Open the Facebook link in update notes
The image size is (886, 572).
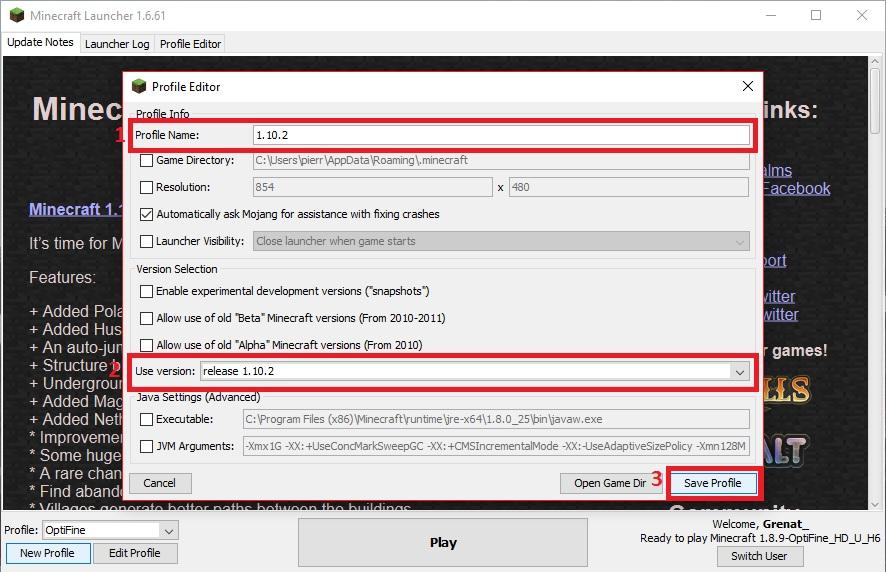[796, 188]
